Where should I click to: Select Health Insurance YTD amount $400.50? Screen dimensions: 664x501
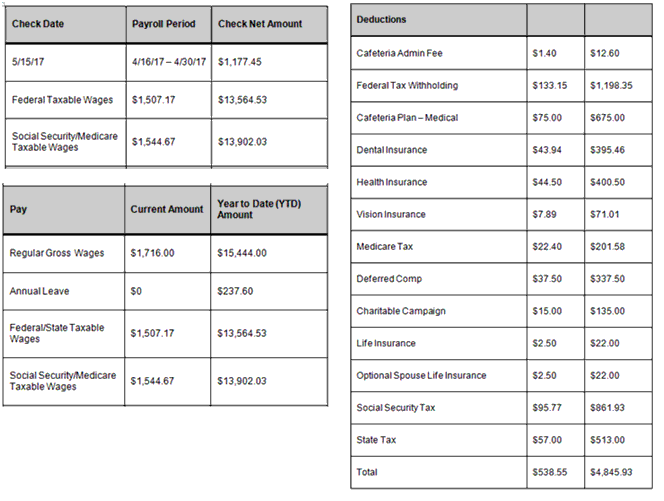coord(618,182)
